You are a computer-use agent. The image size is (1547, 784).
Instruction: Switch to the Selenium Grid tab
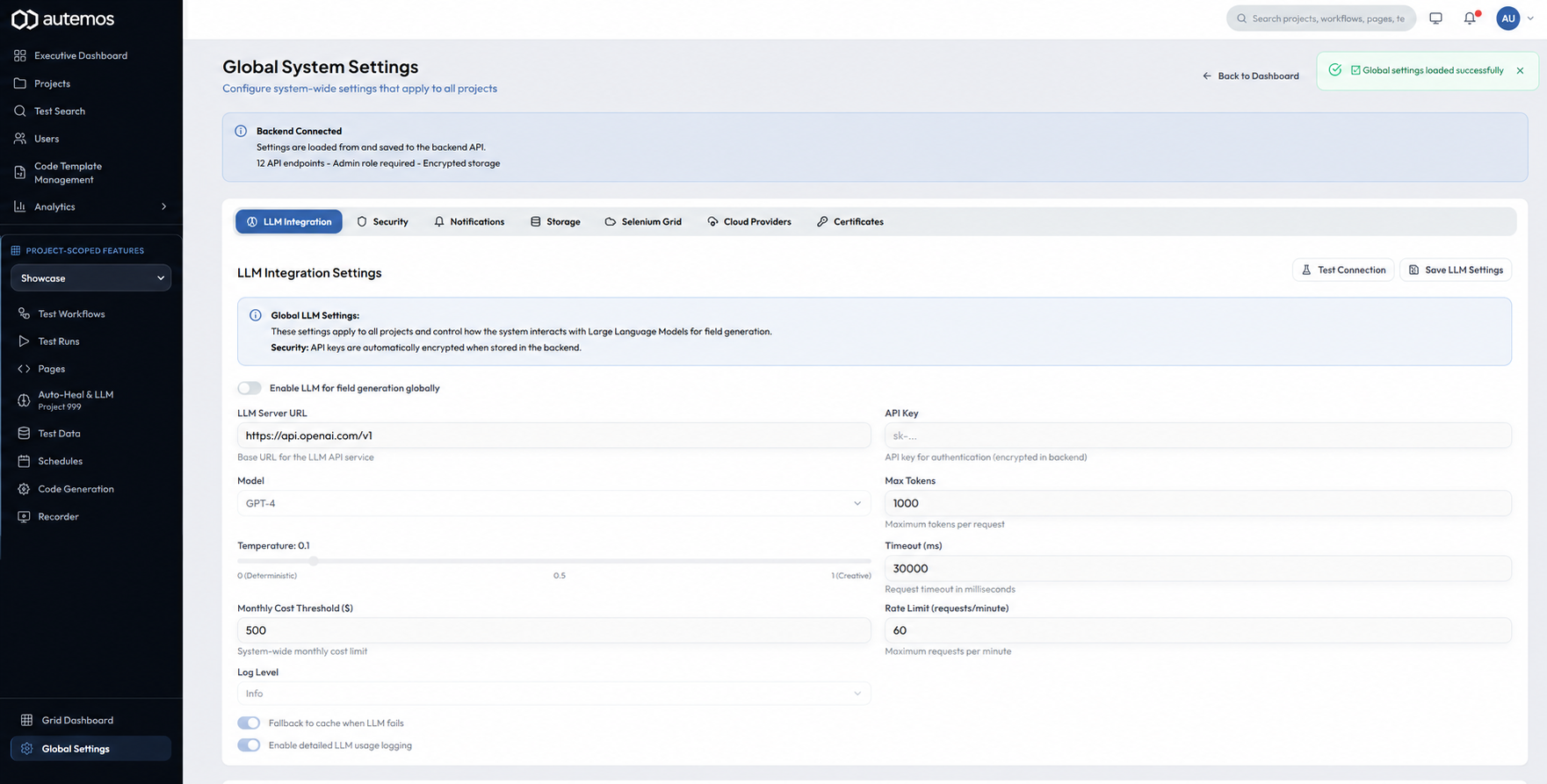point(643,221)
